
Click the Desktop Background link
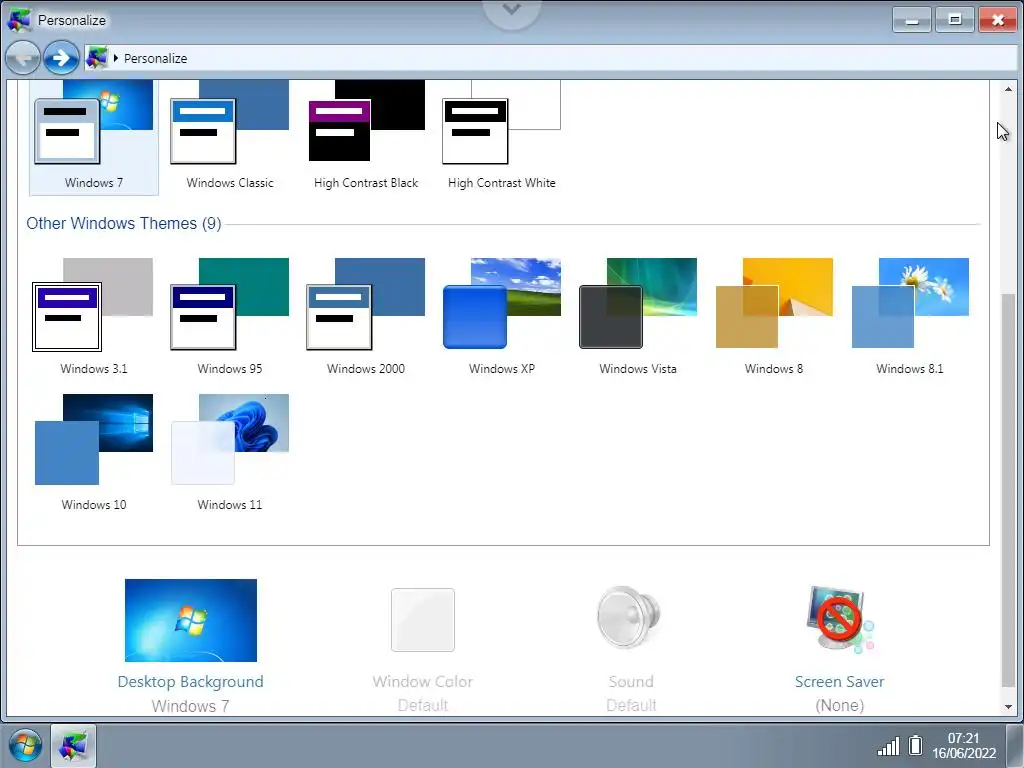click(191, 682)
